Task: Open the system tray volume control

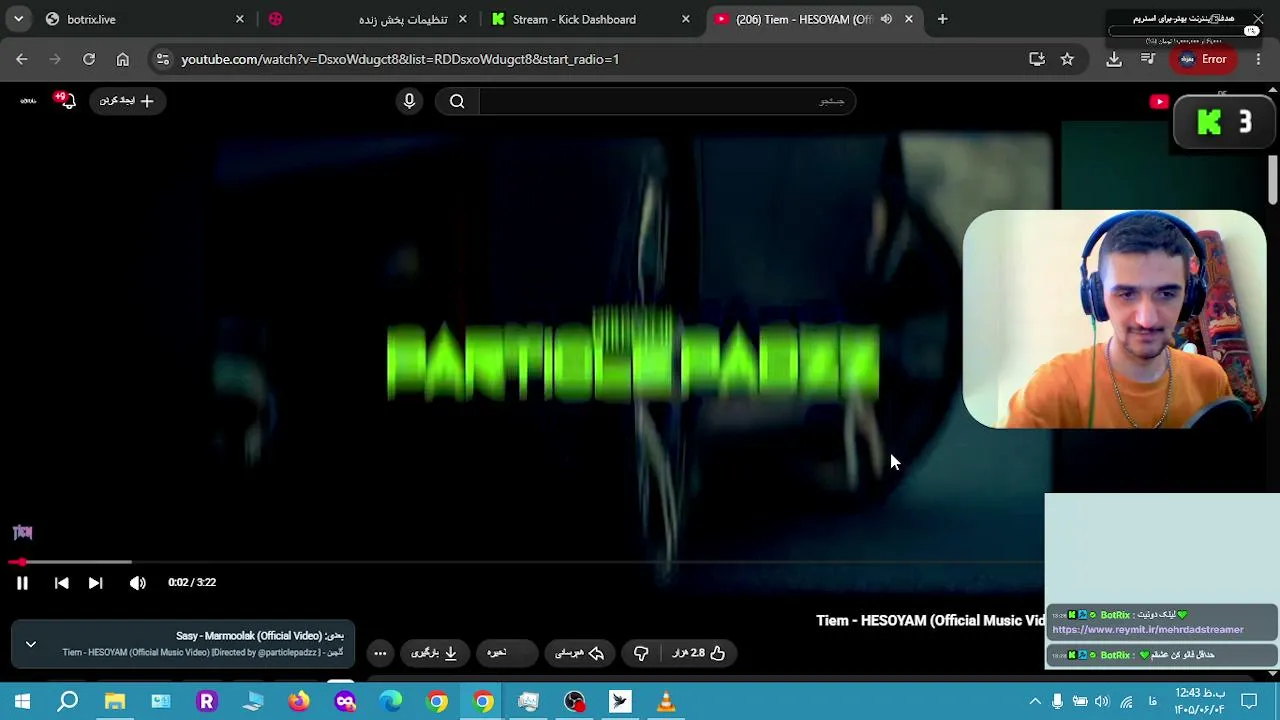Action: point(1102,702)
